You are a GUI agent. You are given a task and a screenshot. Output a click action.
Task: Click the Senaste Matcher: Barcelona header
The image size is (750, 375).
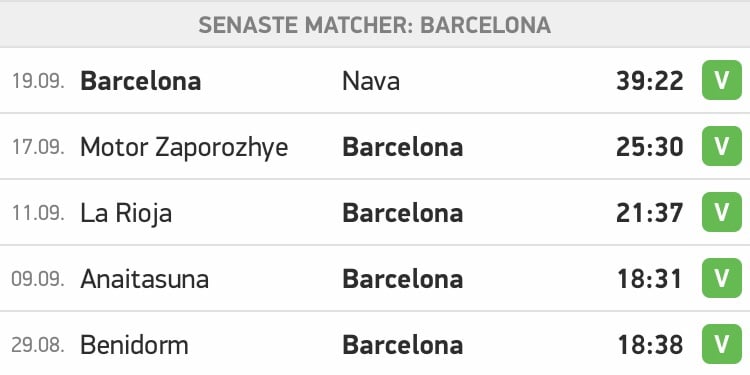pyautogui.click(x=375, y=25)
